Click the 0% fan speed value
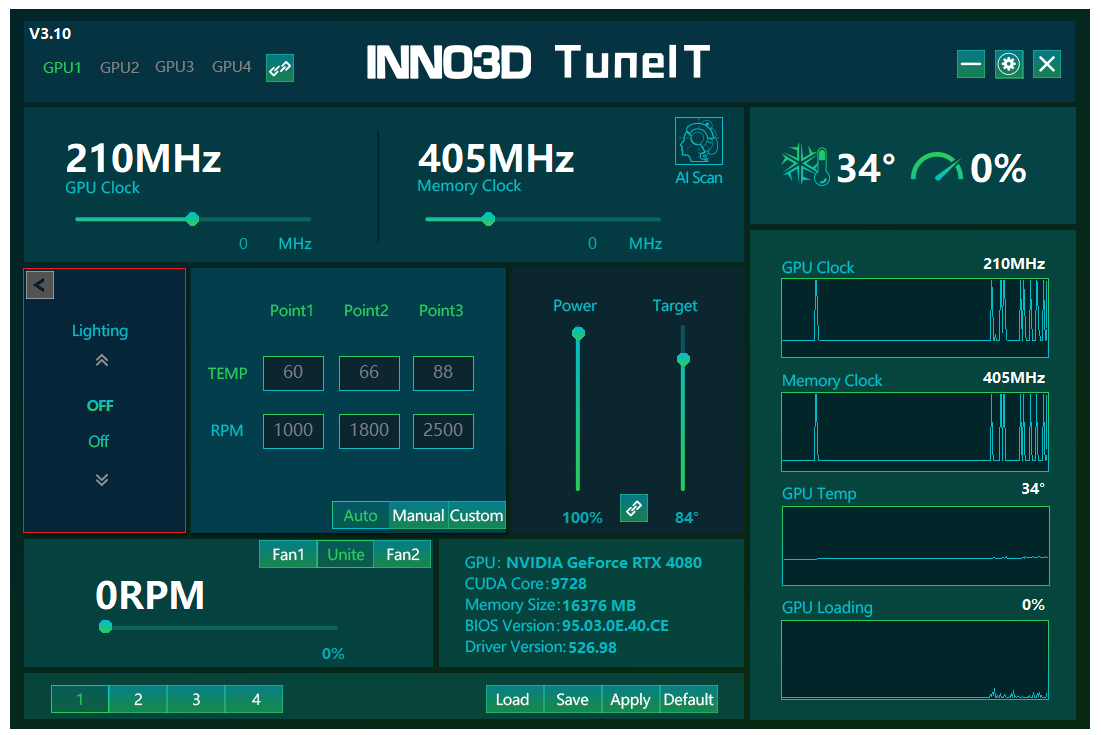The height and width of the screenshot is (735, 1101). point(333,654)
